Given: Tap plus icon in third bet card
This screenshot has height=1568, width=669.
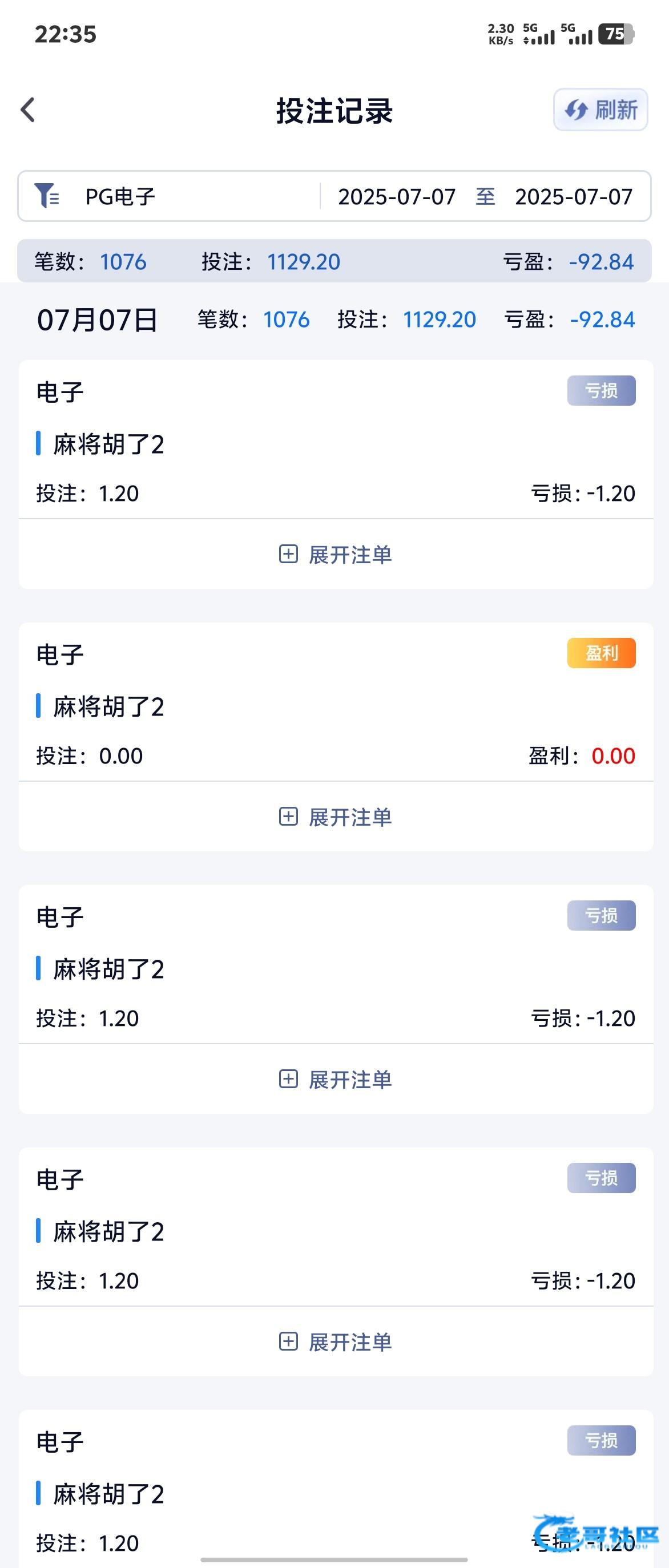Looking at the screenshot, I should pyautogui.click(x=288, y=1079).
